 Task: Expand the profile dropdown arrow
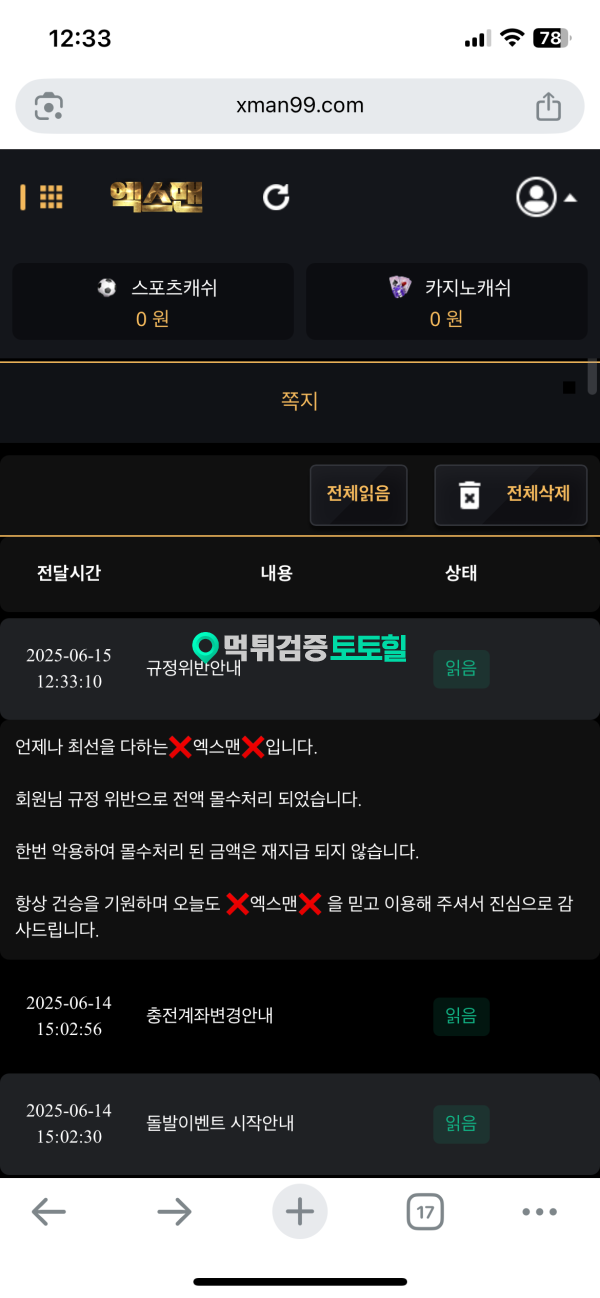pyautogui.click(x=570, y=198)
